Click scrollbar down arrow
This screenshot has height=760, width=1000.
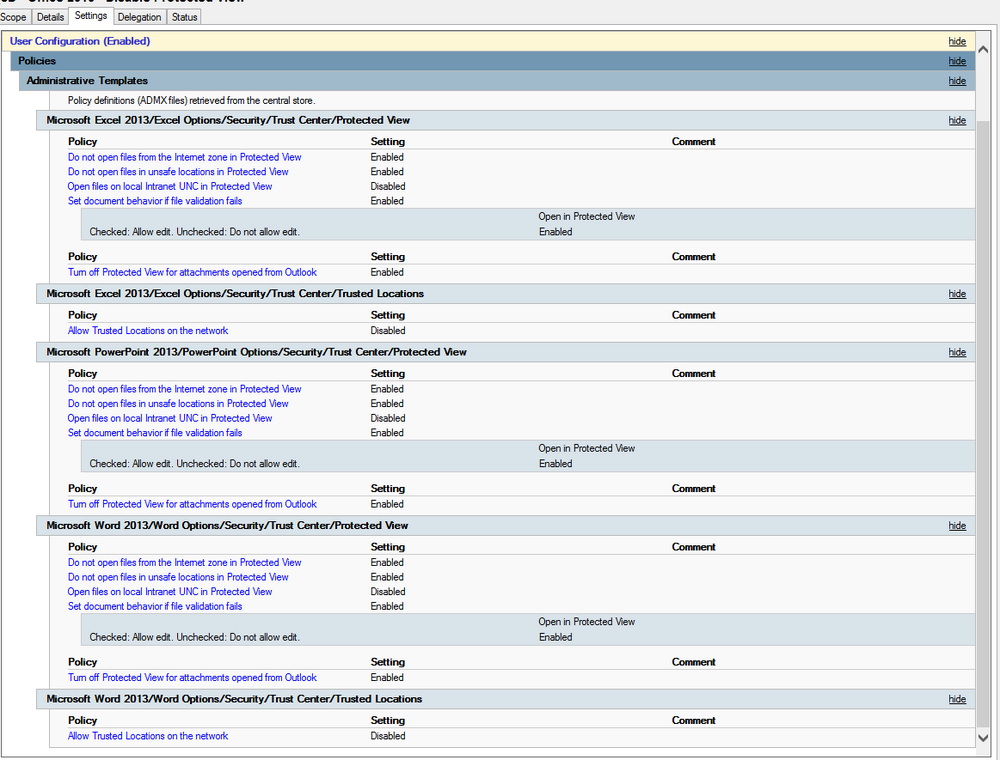click(x=983, y=737)
